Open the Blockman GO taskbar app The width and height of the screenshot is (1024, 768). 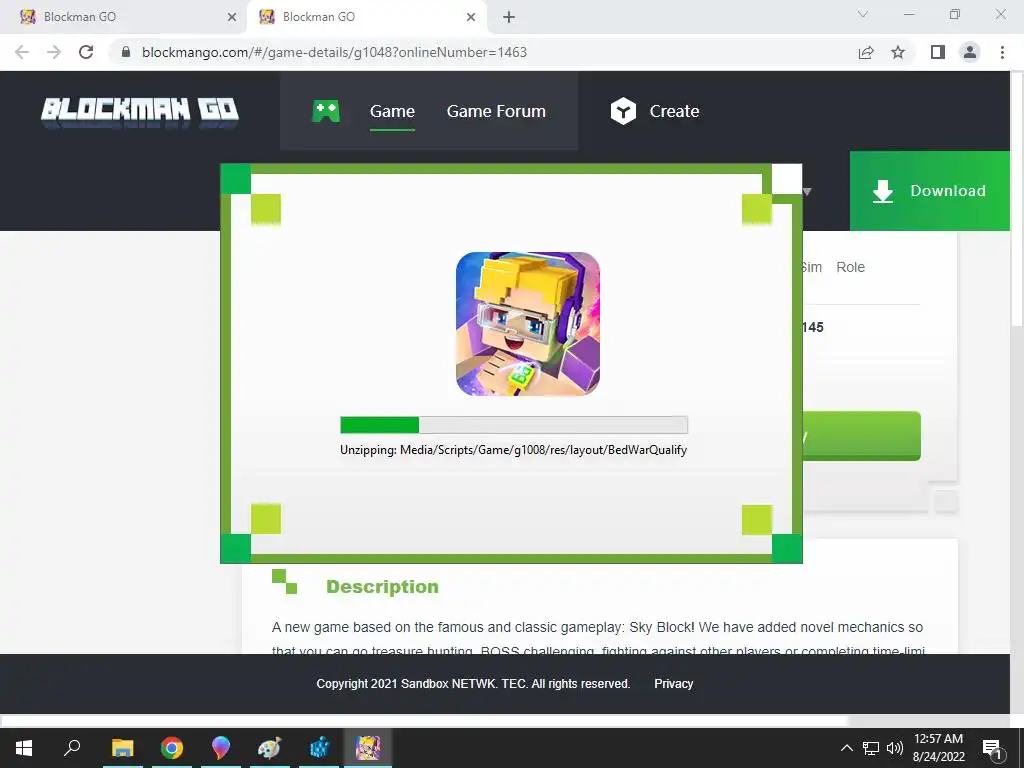[368, 748]
